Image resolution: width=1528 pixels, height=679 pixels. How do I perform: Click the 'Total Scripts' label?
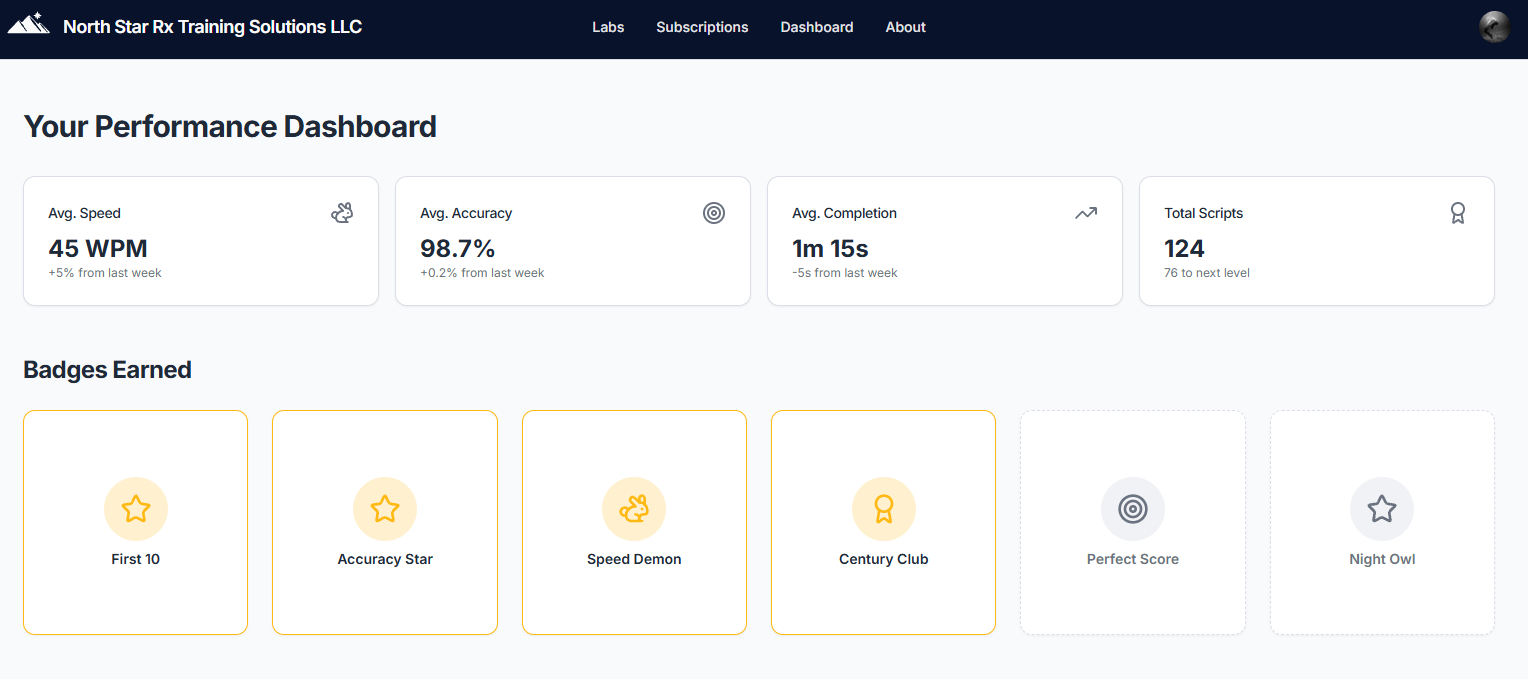[1204, 213]
